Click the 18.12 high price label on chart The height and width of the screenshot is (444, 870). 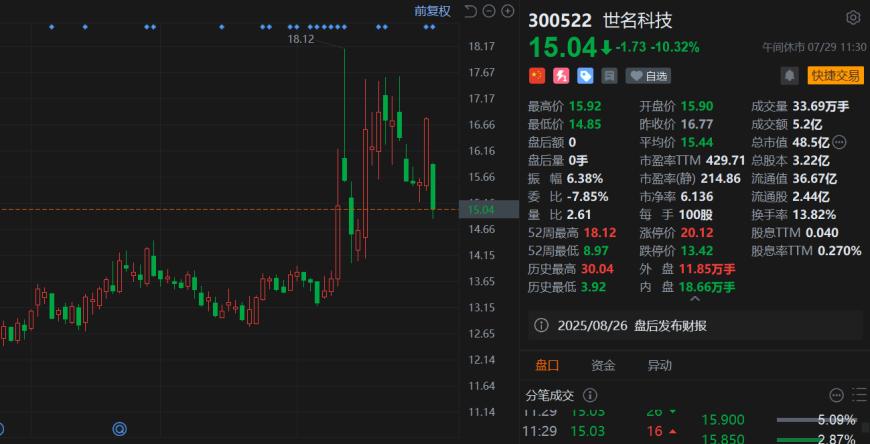[301, 39]
